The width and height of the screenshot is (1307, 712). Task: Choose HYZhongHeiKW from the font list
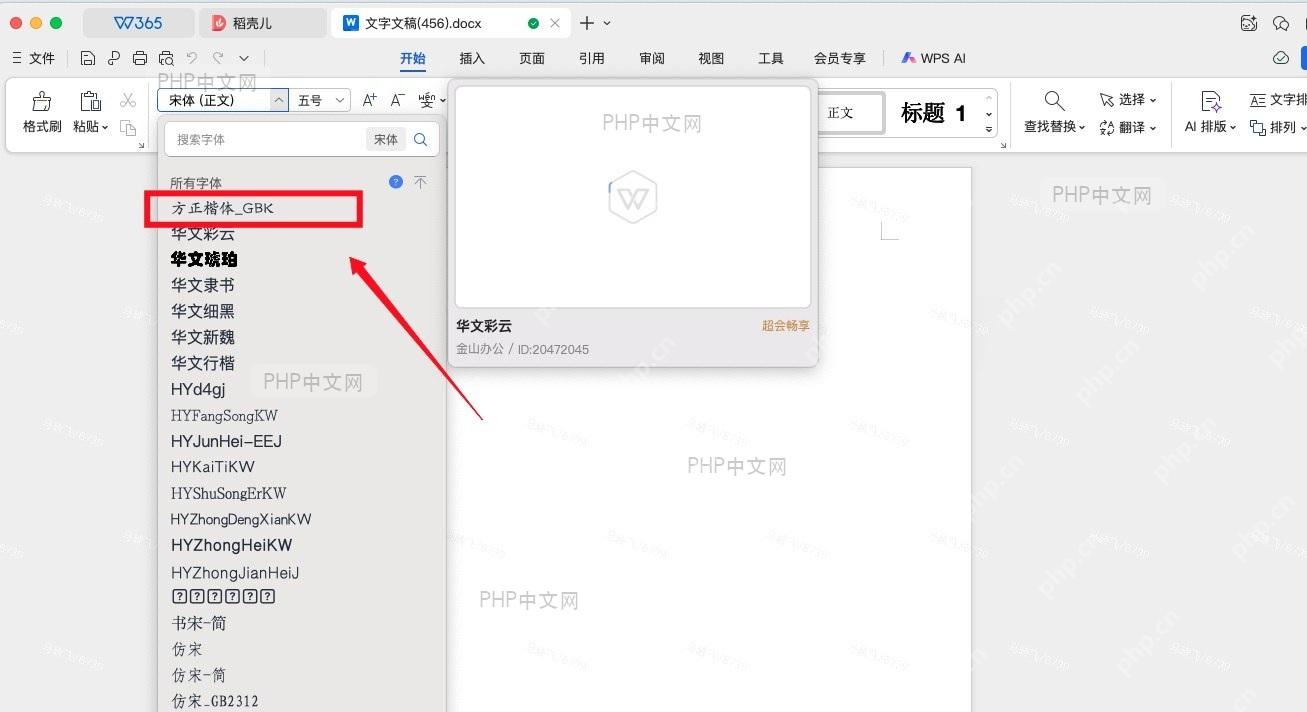[232, 545]
